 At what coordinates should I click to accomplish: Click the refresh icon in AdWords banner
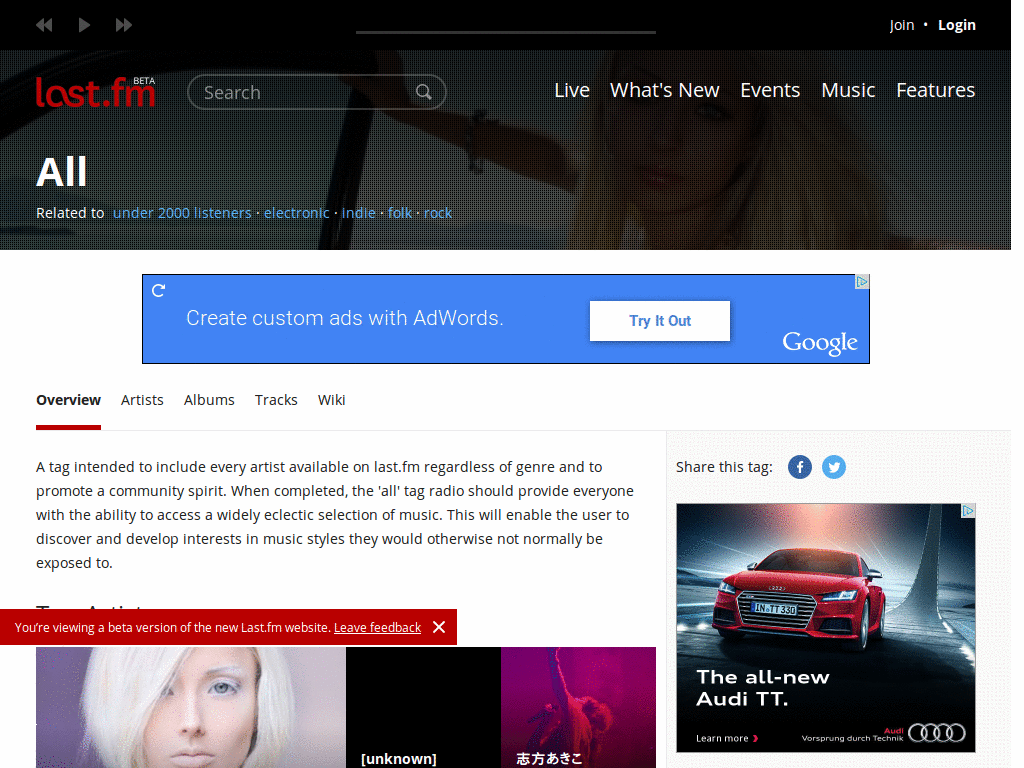159,290
